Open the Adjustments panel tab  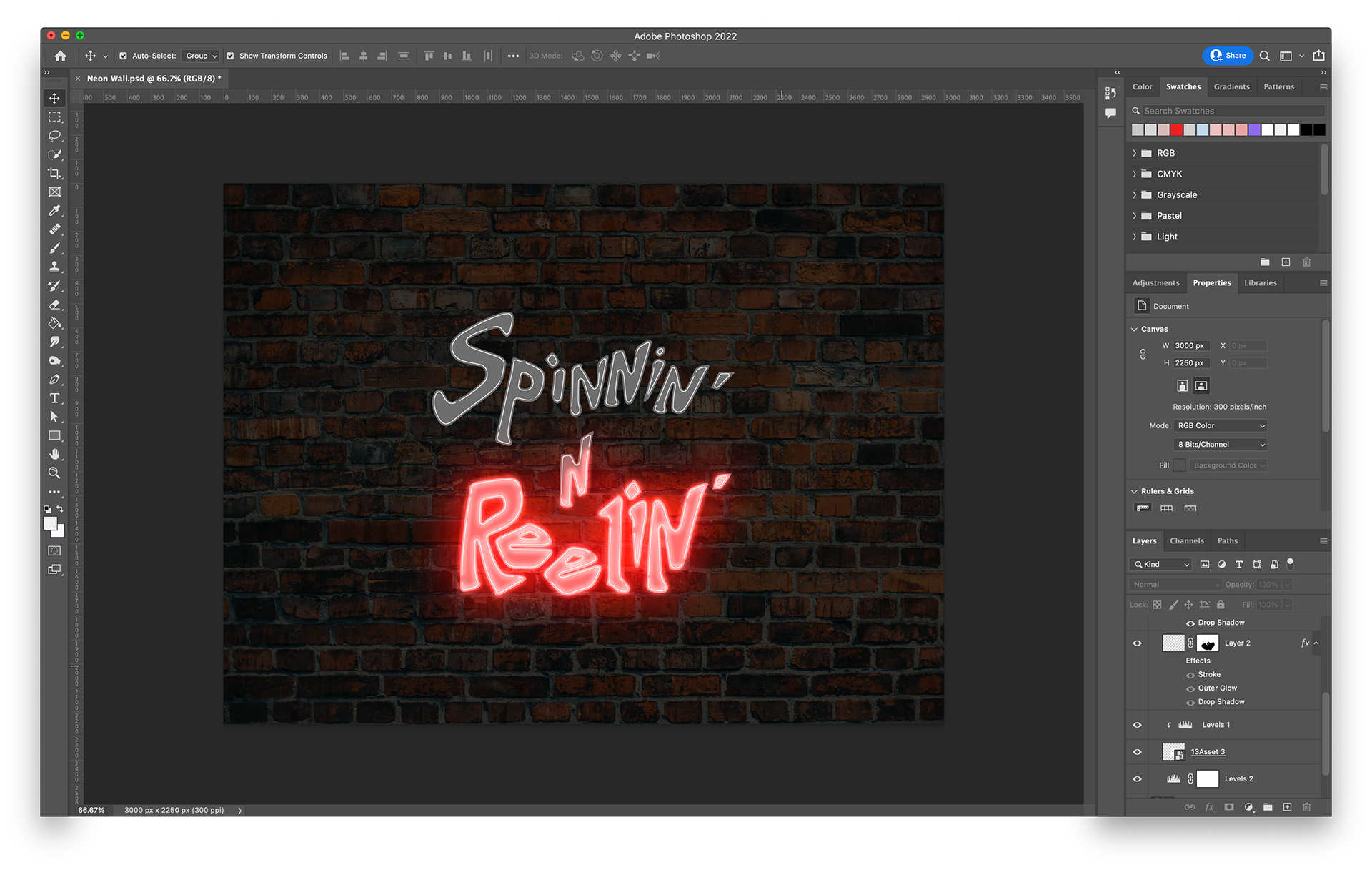[x=1155, y=282]
